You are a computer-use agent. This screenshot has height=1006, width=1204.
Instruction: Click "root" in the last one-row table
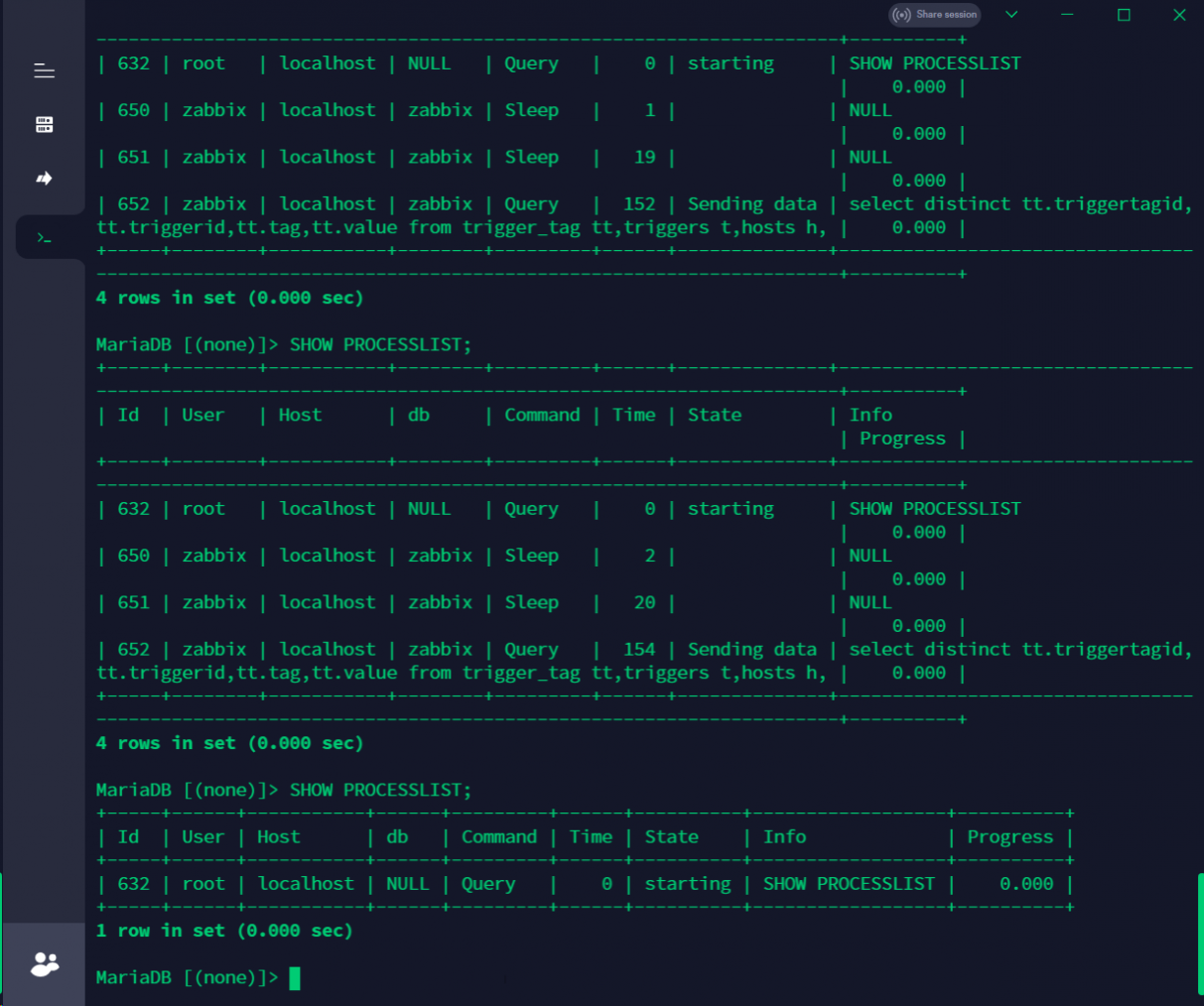tap(202, 883)
